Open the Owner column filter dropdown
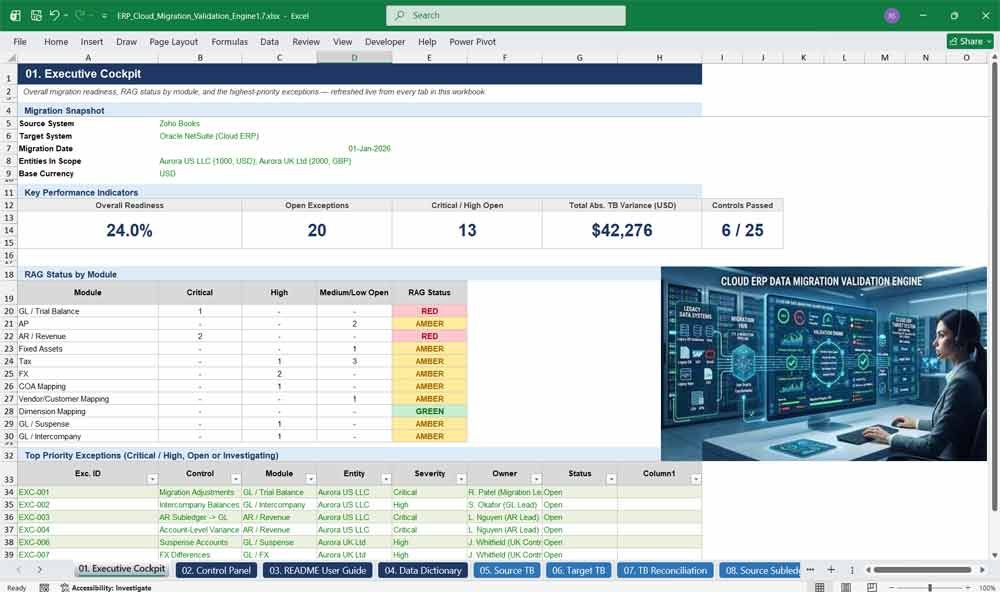1000x592 pixels. [536, 479]
